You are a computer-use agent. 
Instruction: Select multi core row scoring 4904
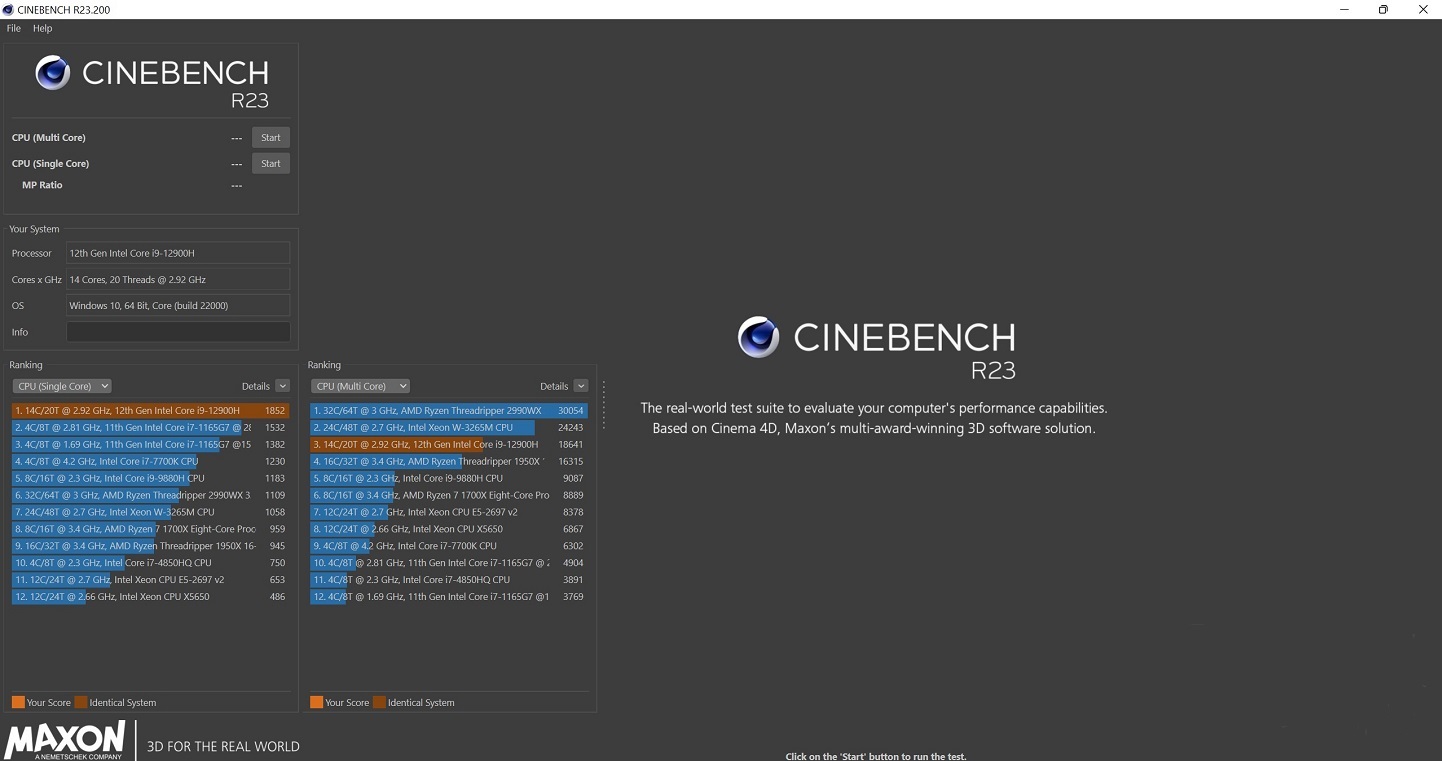coord(449,564)
